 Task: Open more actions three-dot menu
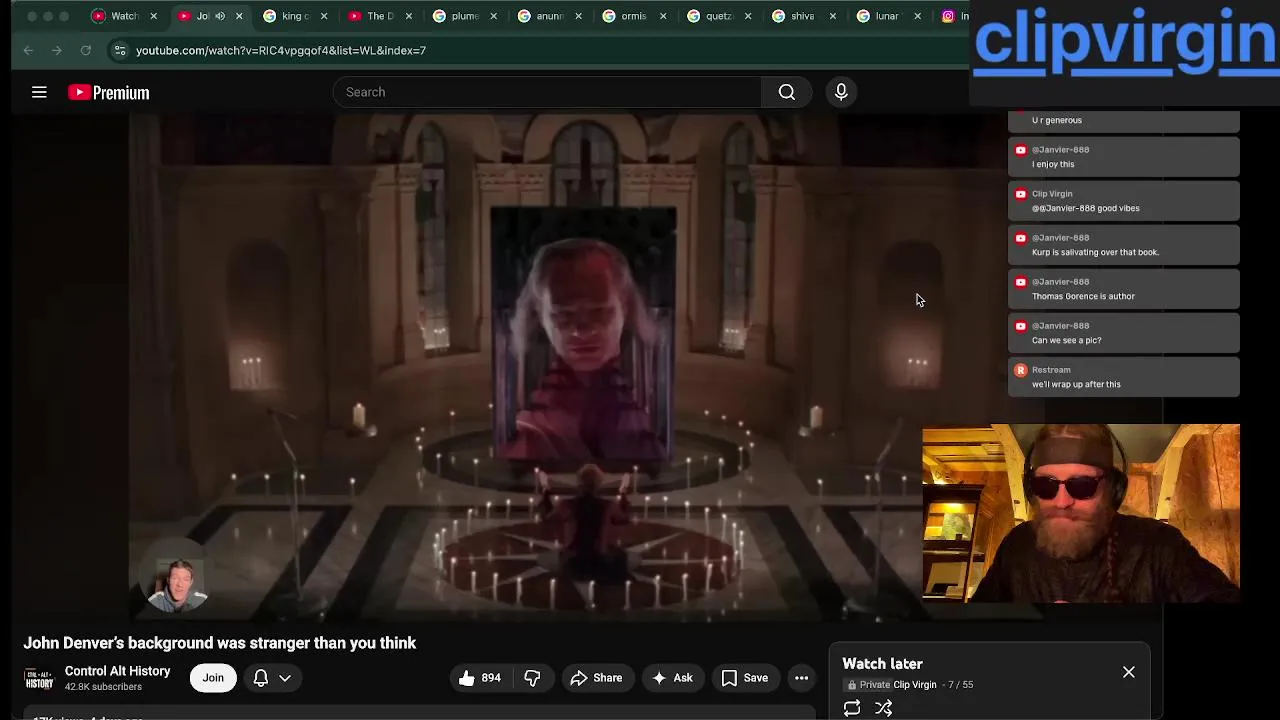801,678
